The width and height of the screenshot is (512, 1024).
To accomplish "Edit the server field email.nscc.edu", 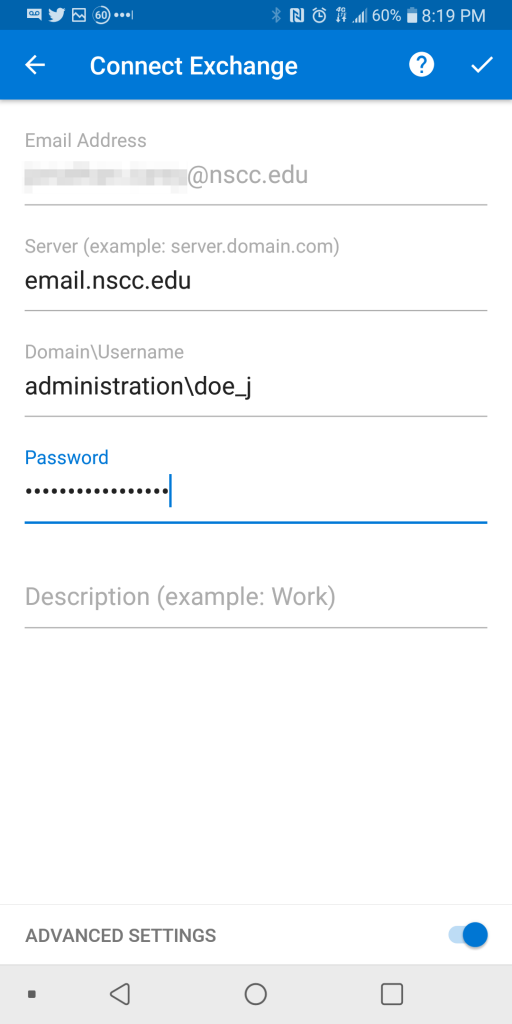I will (x=256, y=281).
